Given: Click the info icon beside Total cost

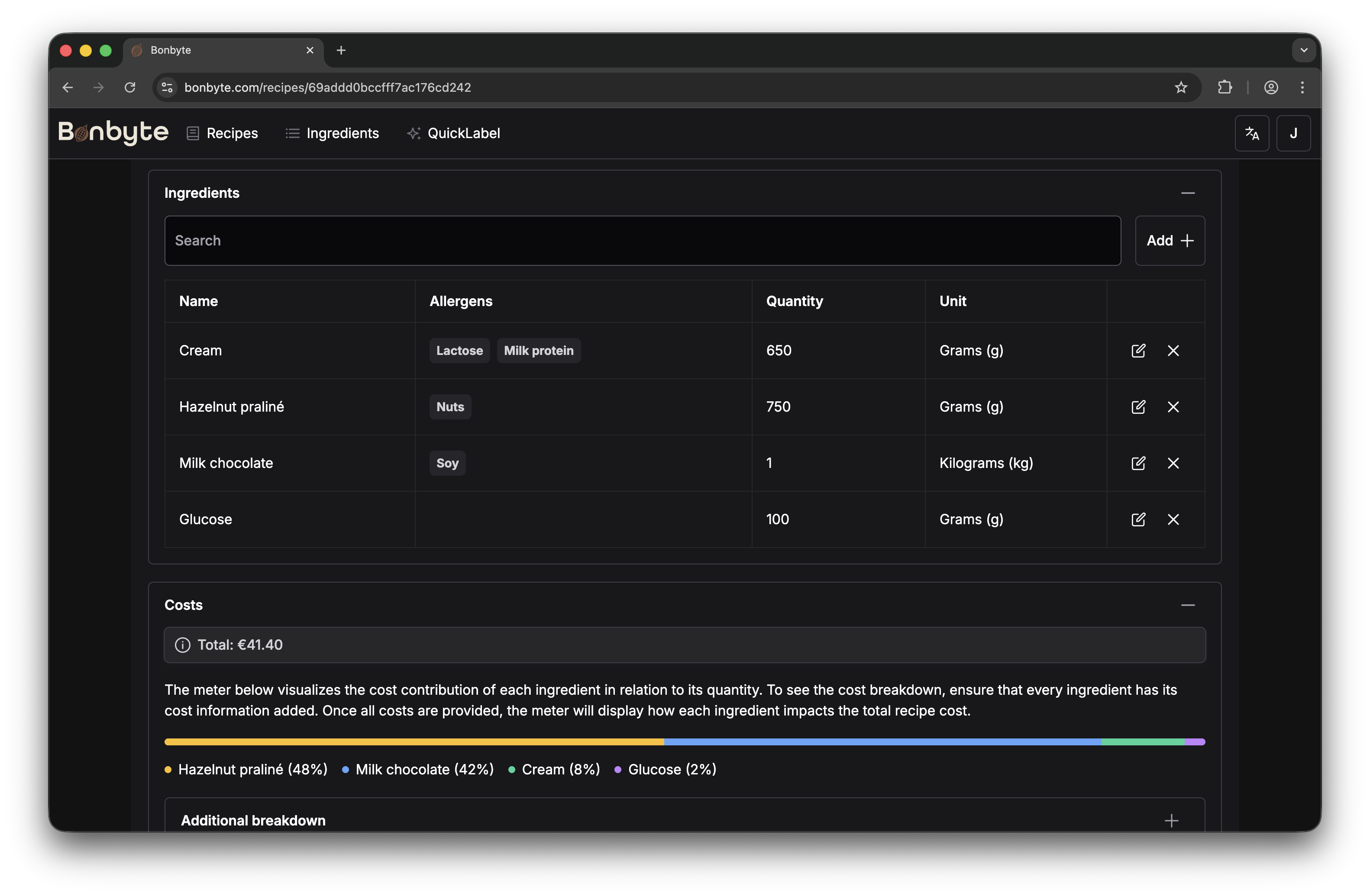Looking at the screenshot, I should tap(182, 645).
